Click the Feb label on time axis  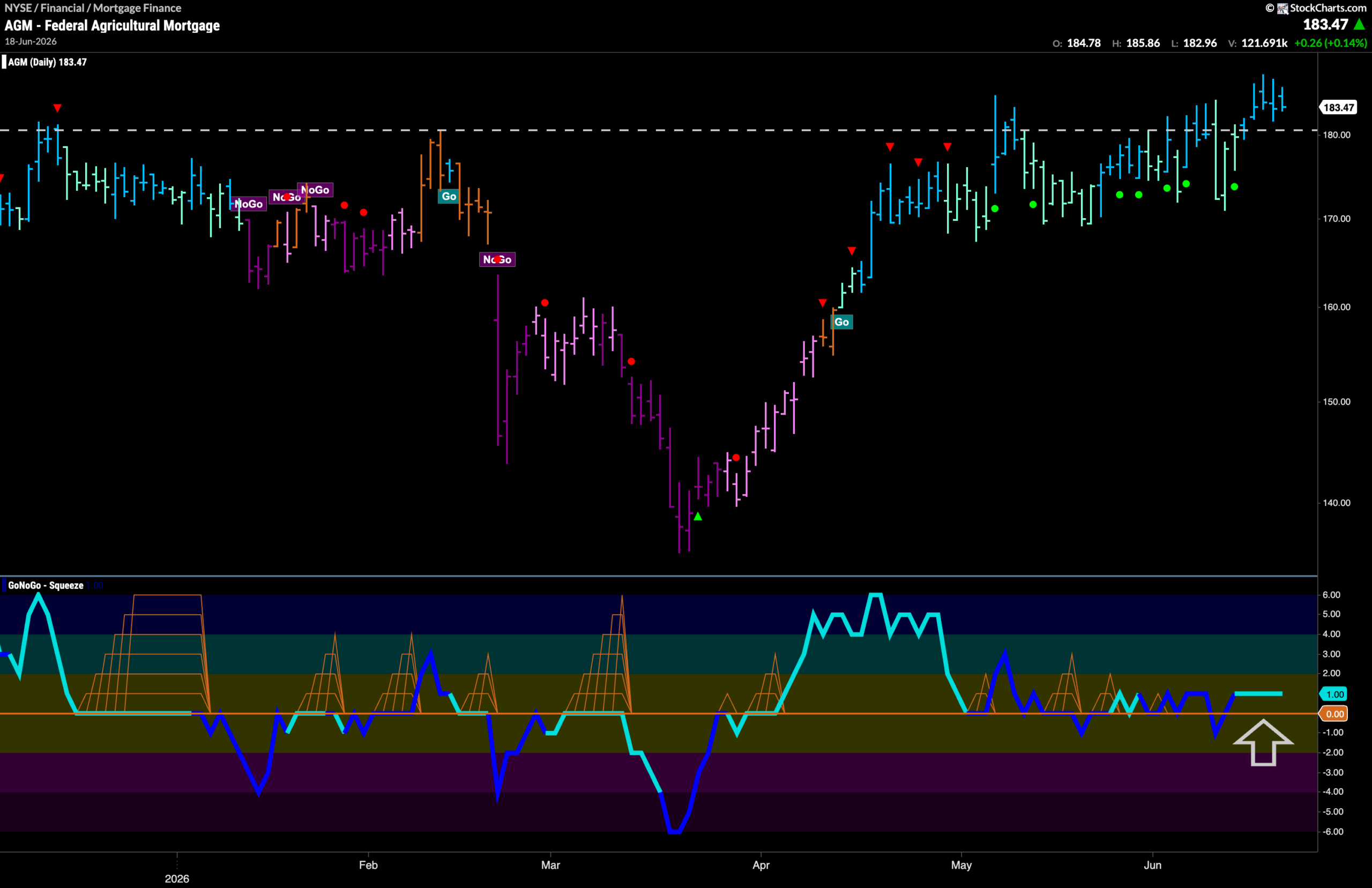[368, 865]
